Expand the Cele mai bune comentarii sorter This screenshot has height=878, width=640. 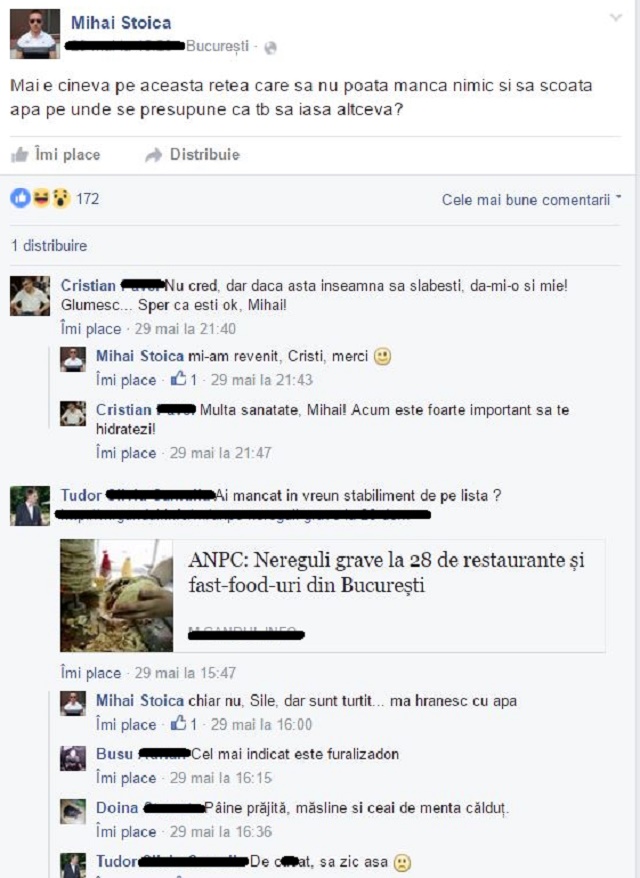point(531,200)
